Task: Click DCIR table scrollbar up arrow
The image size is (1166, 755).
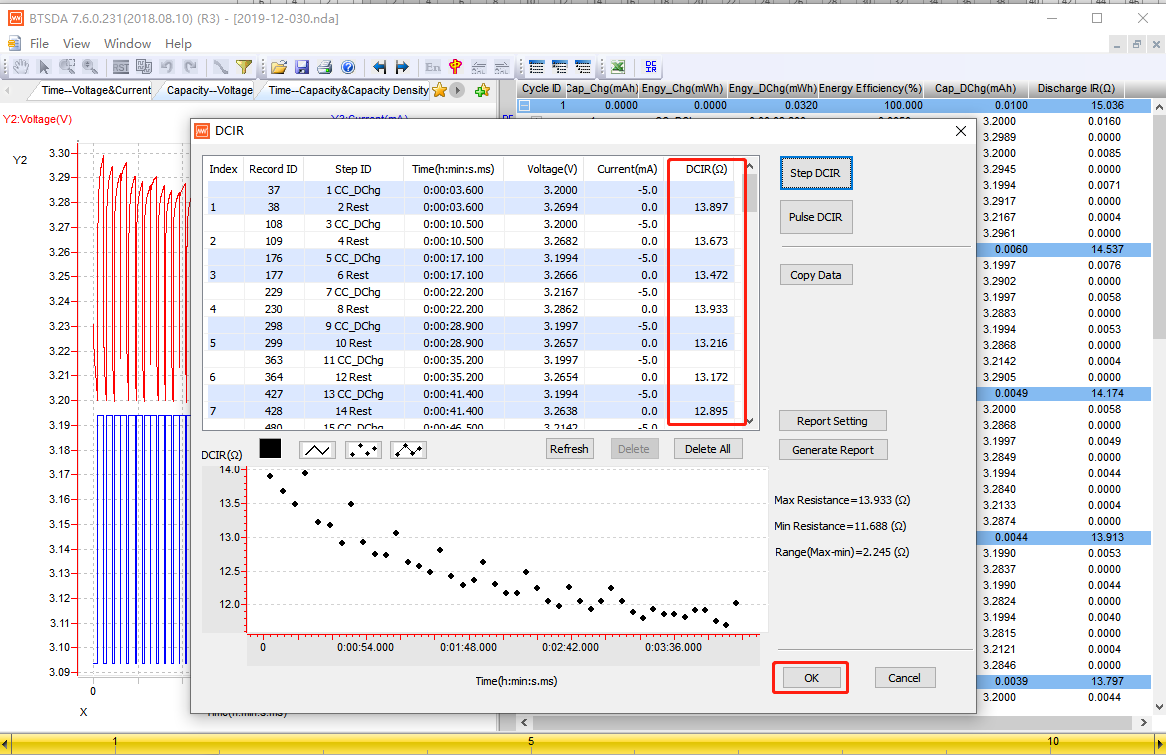Action: [x=750, y=166]
